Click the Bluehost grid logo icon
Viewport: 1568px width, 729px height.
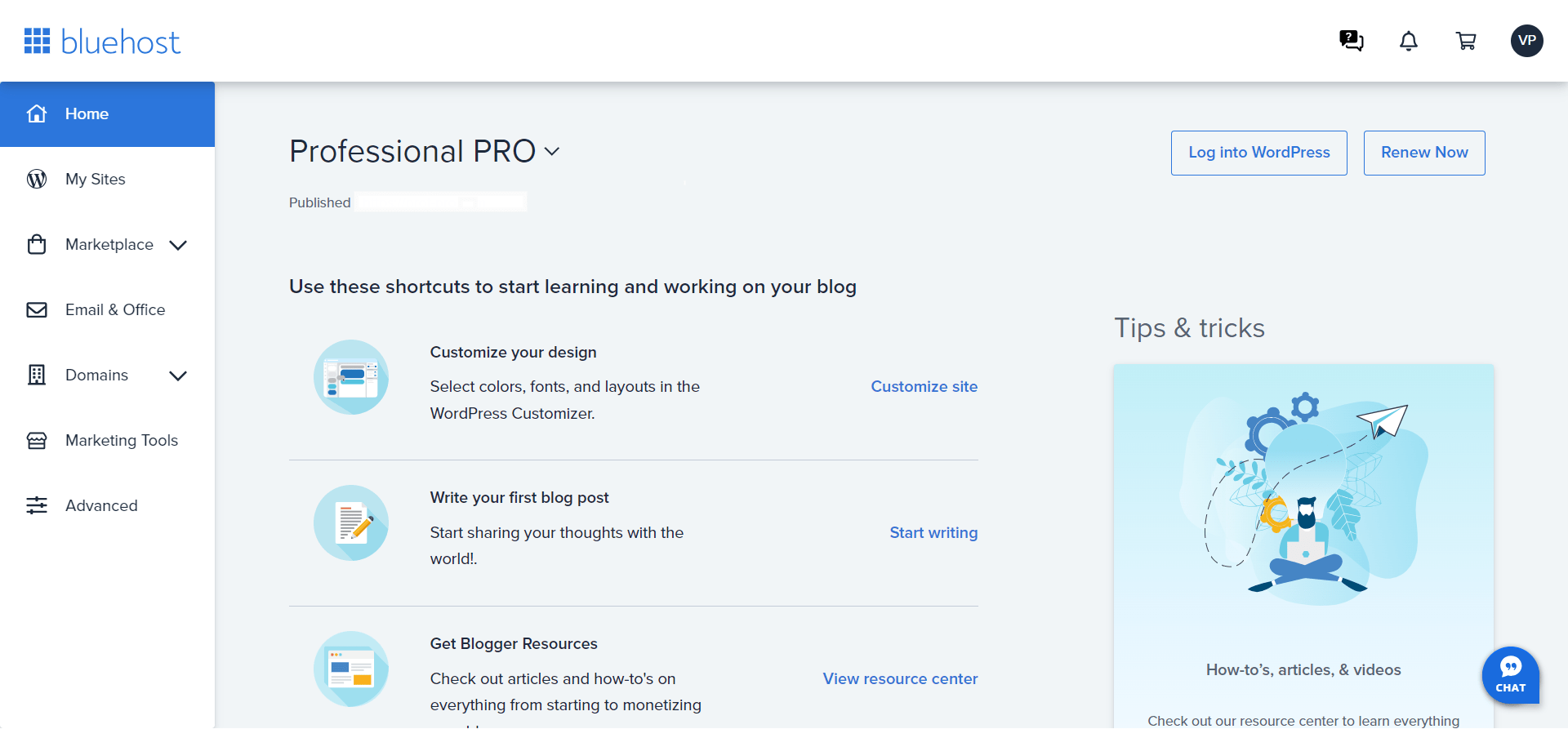point(37,41)
